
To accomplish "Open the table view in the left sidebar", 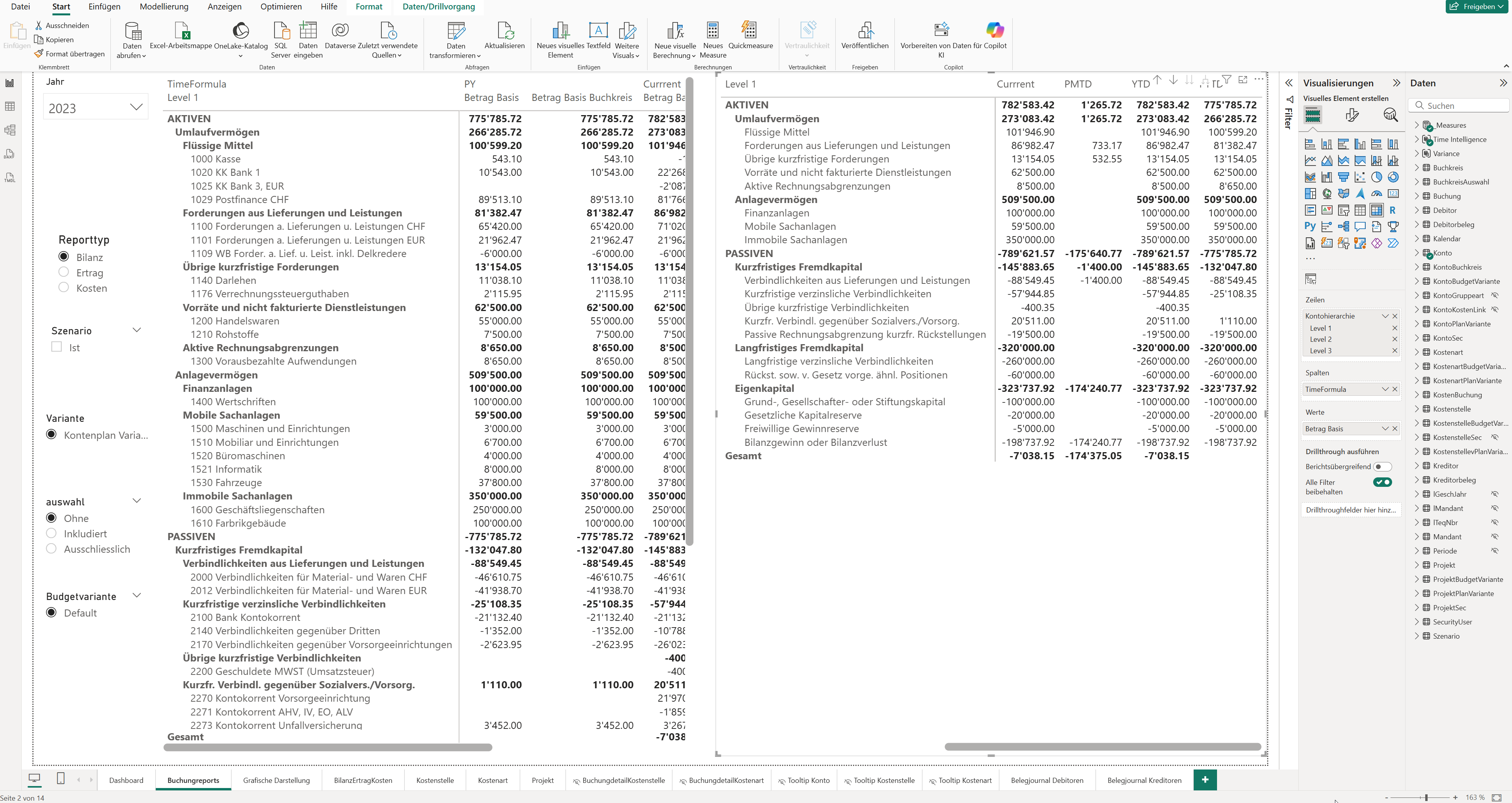I will coord(10,106).
